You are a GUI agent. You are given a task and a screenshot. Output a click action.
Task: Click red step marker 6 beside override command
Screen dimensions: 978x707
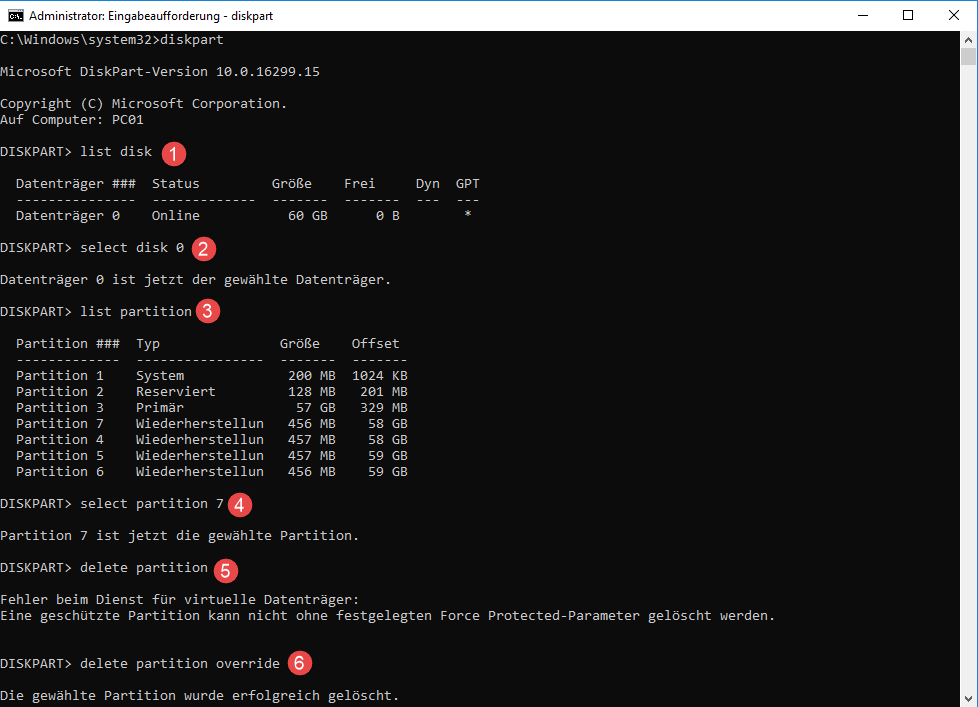coord(298,663)
